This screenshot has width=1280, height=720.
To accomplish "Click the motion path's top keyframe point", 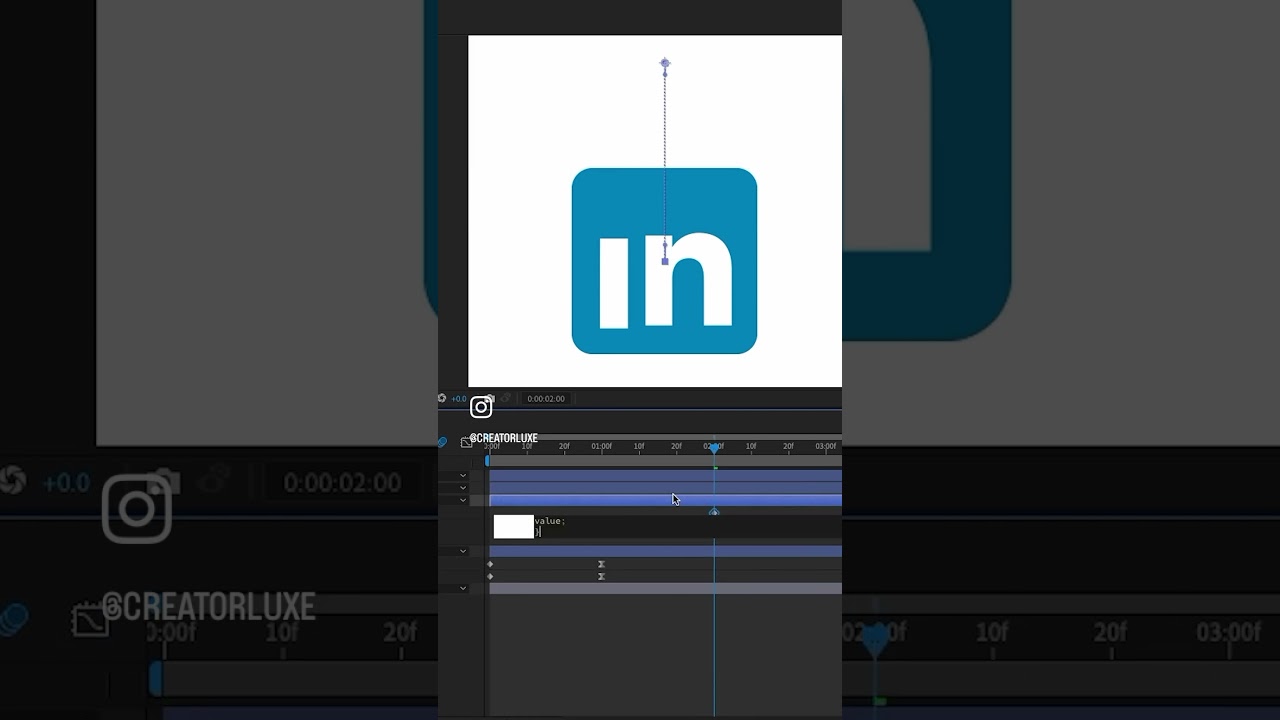I will pos(665,63).
